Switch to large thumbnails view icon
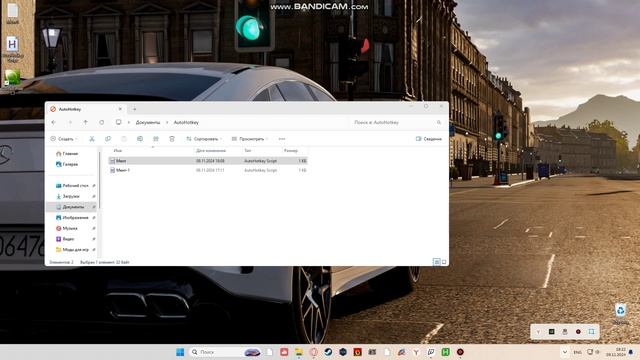This screenshot has height=360, width=640. (444, 262)
